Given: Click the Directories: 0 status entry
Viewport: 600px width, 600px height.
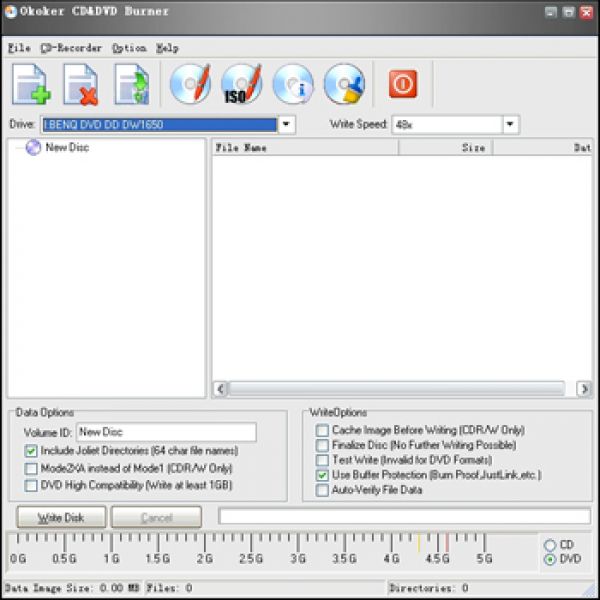Looking at the screenshot, I should pos(429,588).
